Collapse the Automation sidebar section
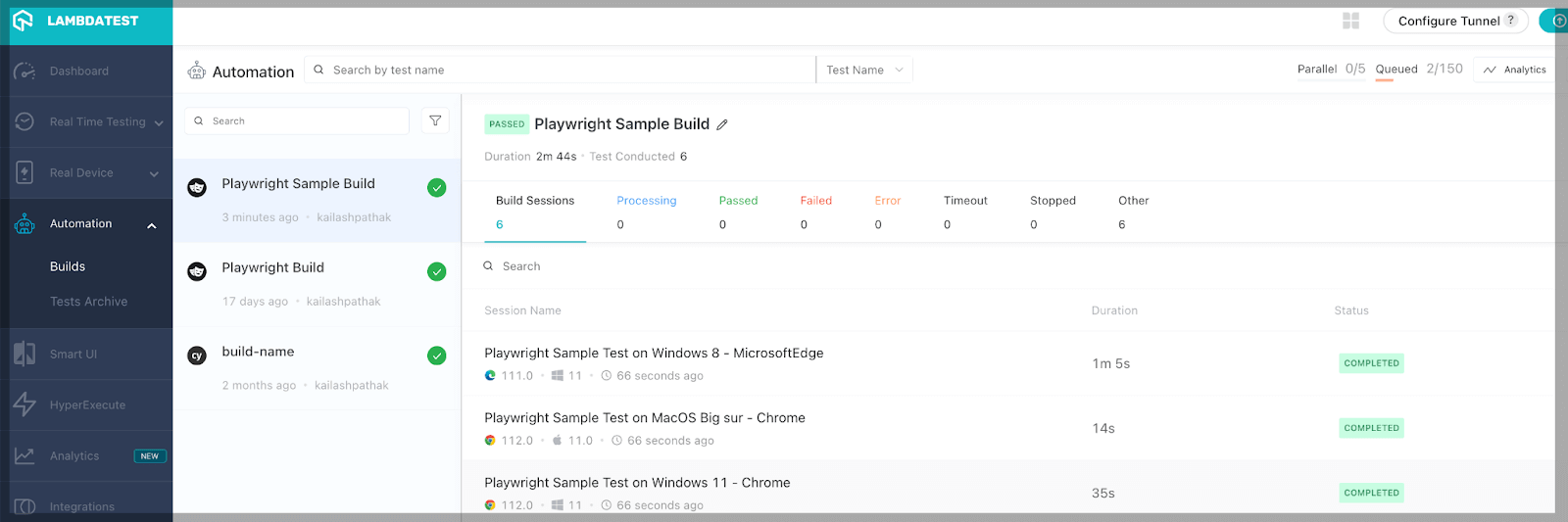 point(152,225)
